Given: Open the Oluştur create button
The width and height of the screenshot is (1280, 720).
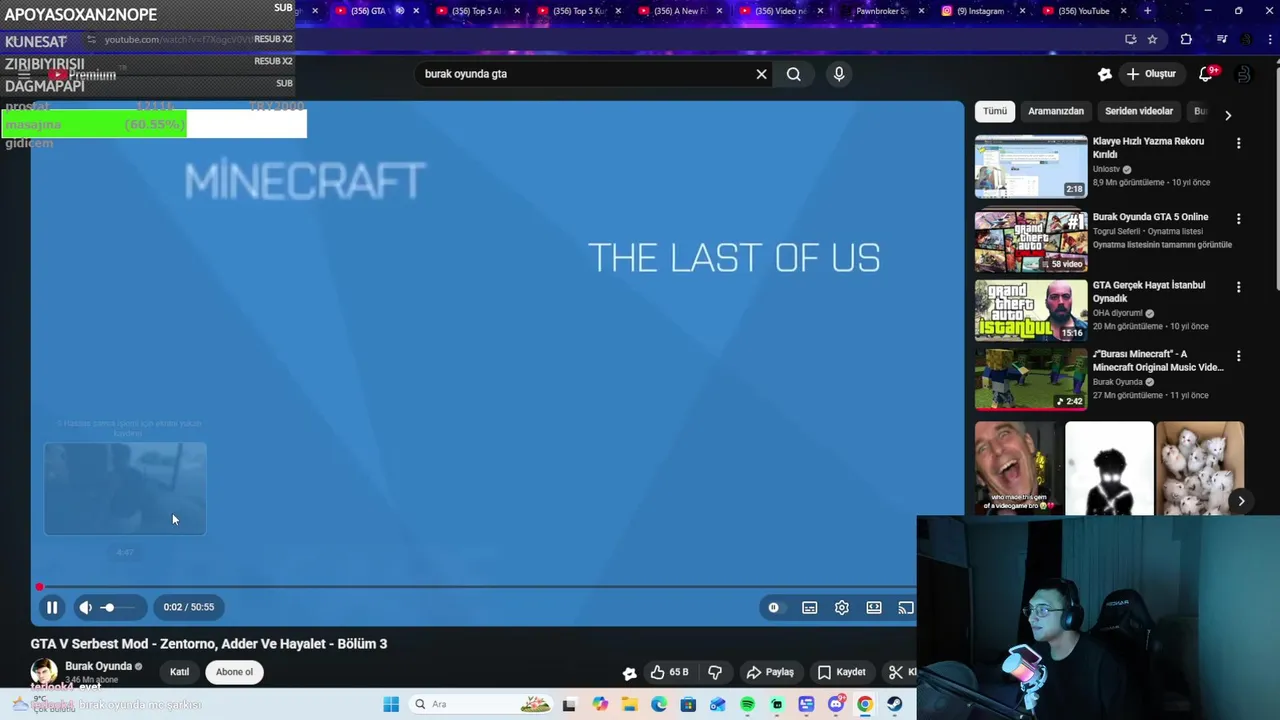Looking at the screenshot, I should click(x=1151, y=74).
